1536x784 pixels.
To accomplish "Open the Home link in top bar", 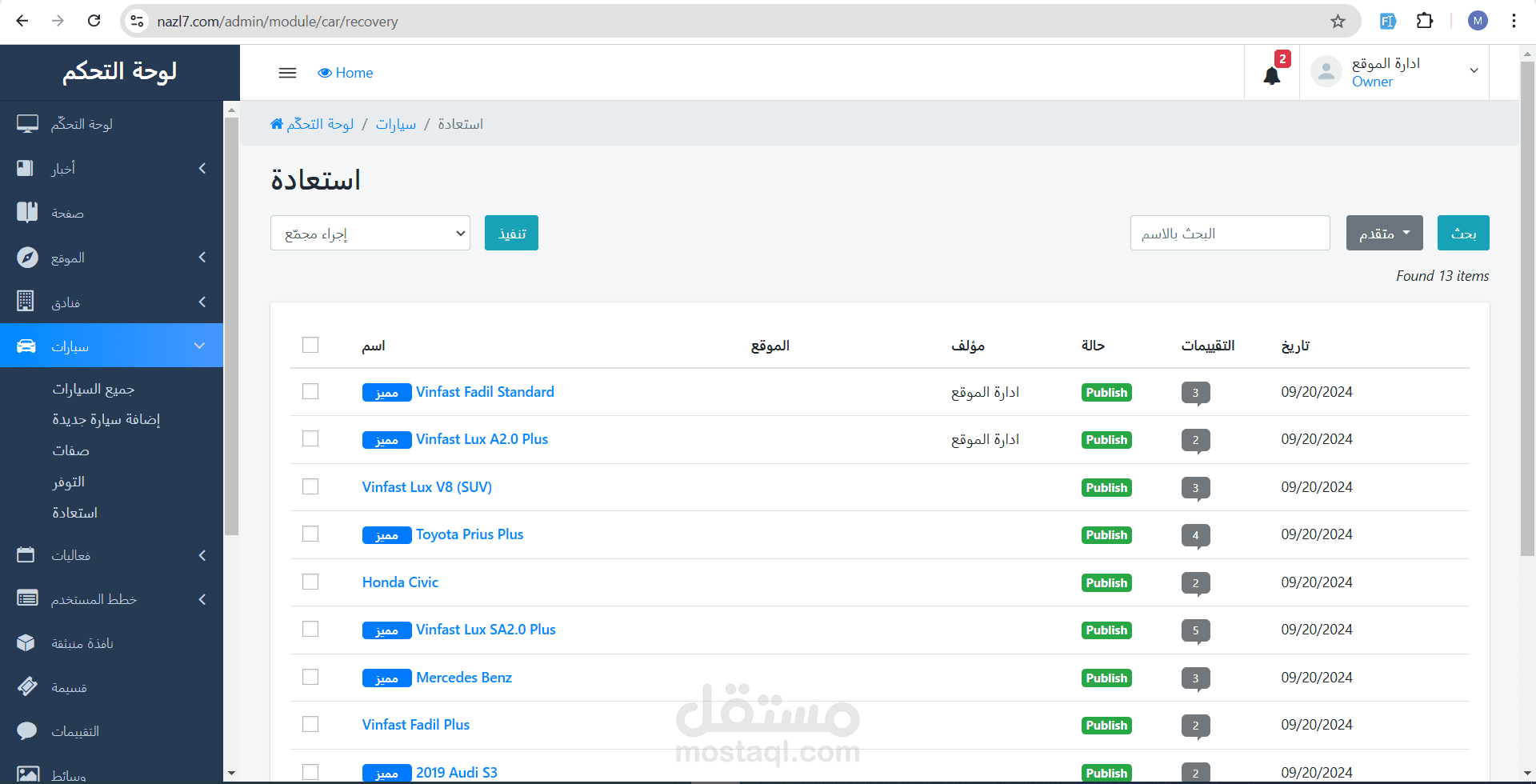I will click(x=346, y=73).
